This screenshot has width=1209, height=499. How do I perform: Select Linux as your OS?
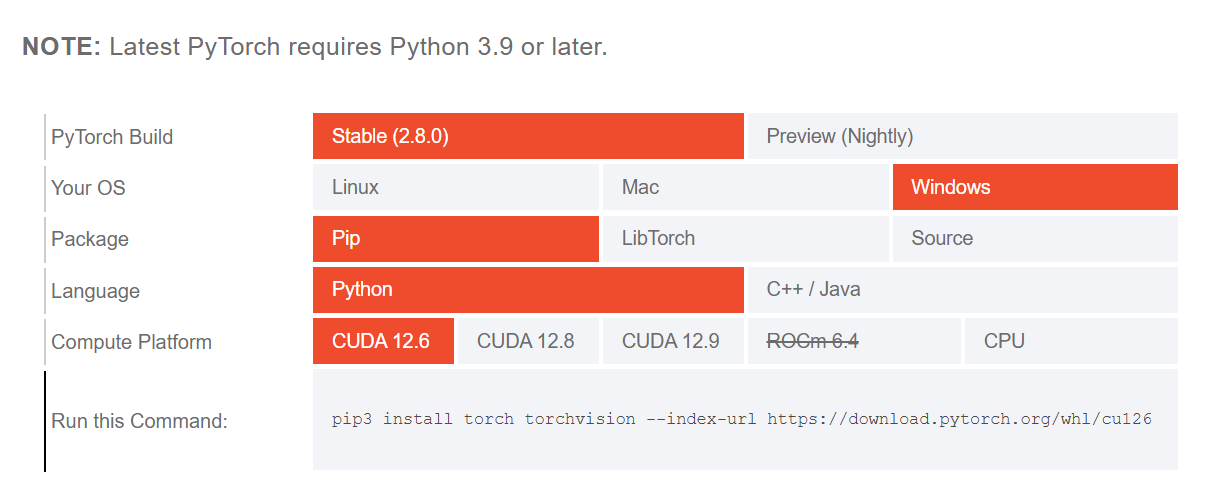(x=456, y=187)
